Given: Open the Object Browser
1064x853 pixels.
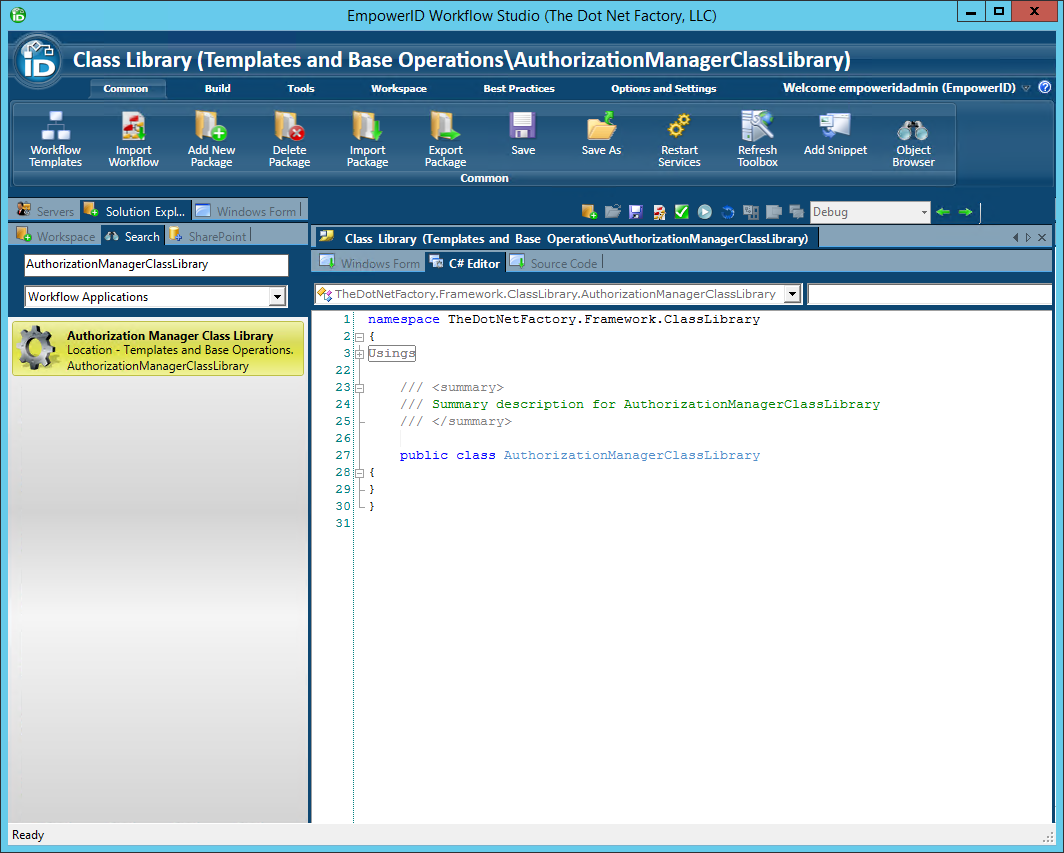Looking at the screenshot, I should click(913, 138).
